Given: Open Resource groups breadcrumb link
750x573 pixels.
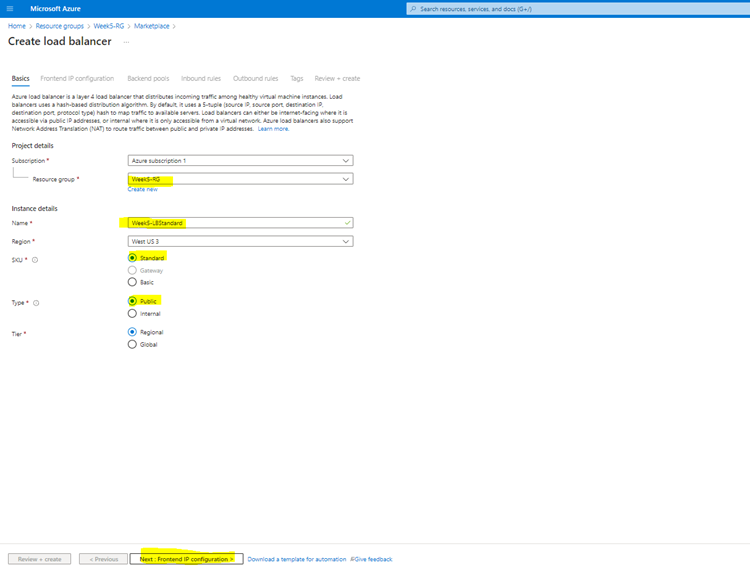Looking at the screenshot, I should (60, 26).
